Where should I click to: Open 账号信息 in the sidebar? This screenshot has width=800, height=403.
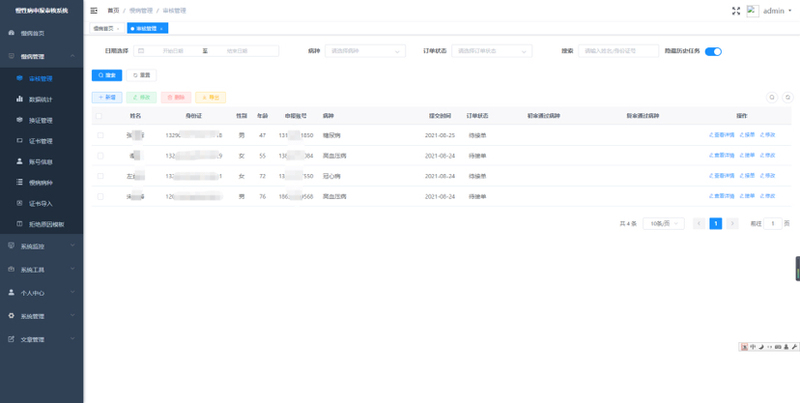pyautogui.click(x=40, y=162)
